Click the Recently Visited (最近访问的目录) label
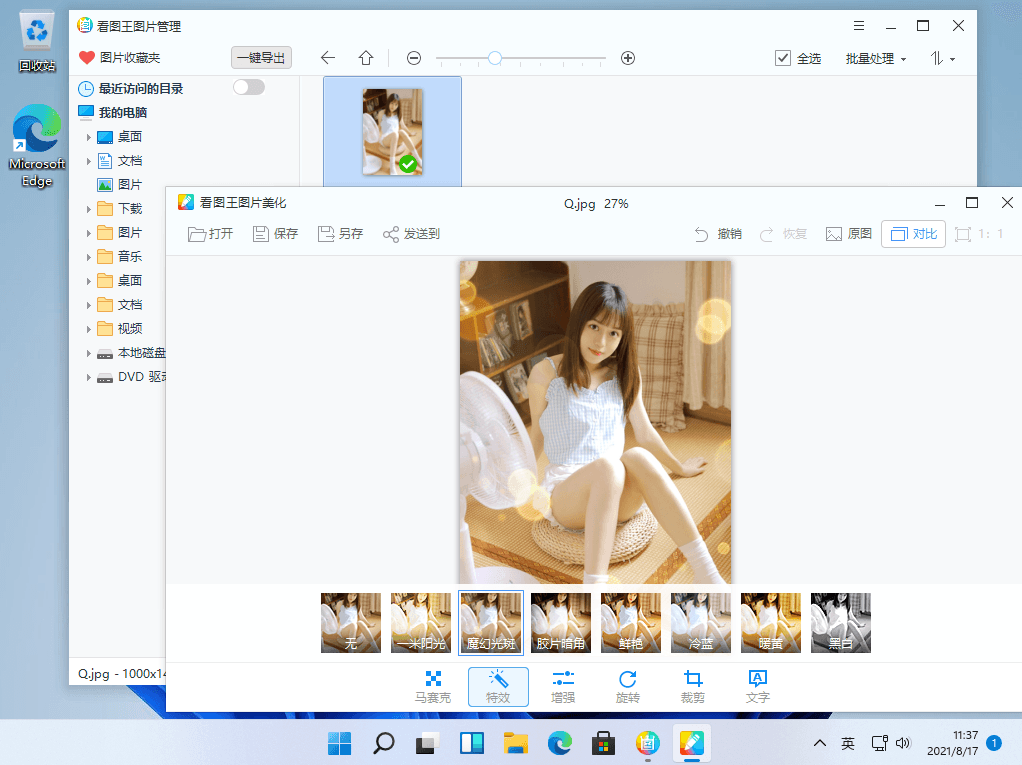Image resolution: width=1022 pixels, height=765 pixels. [x=141, y=88]
